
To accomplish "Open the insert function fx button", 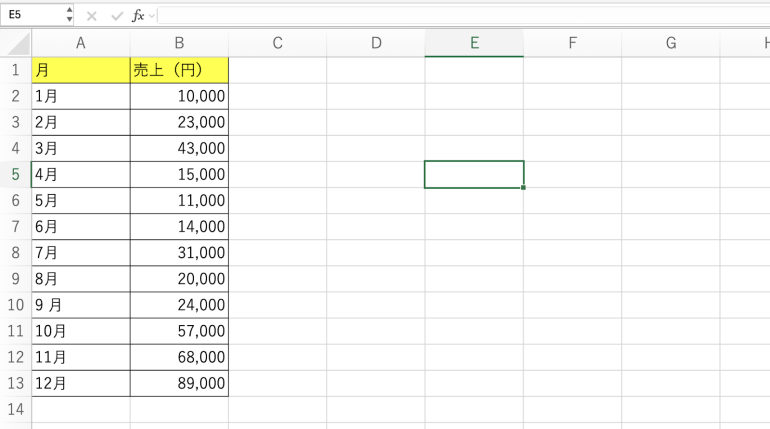I will (138, 16).
